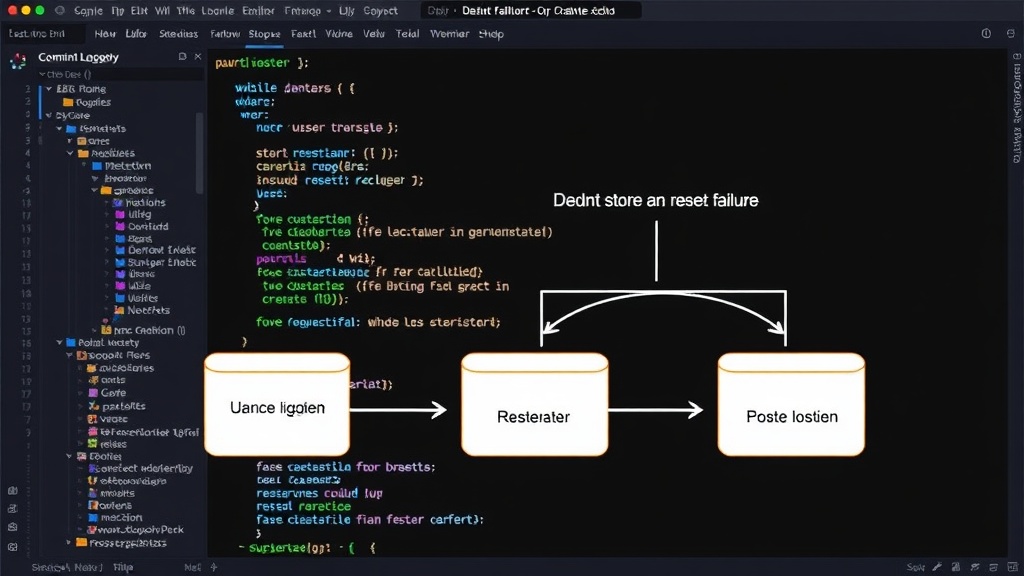
Task: Click the Solv label in the status bar
Action: point(916,567)
